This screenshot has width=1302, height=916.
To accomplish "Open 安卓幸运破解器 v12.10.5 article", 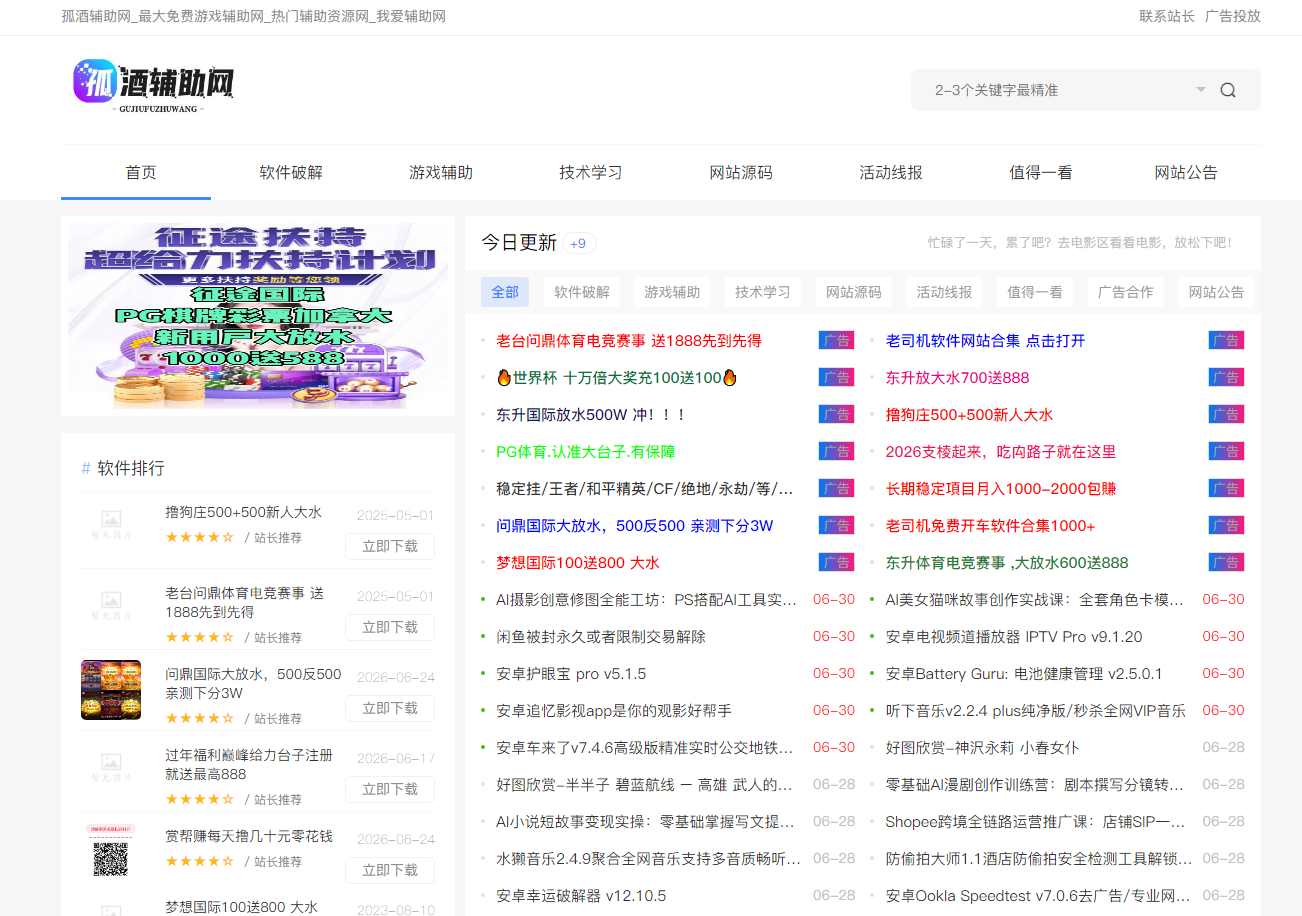I will point(581,895).
